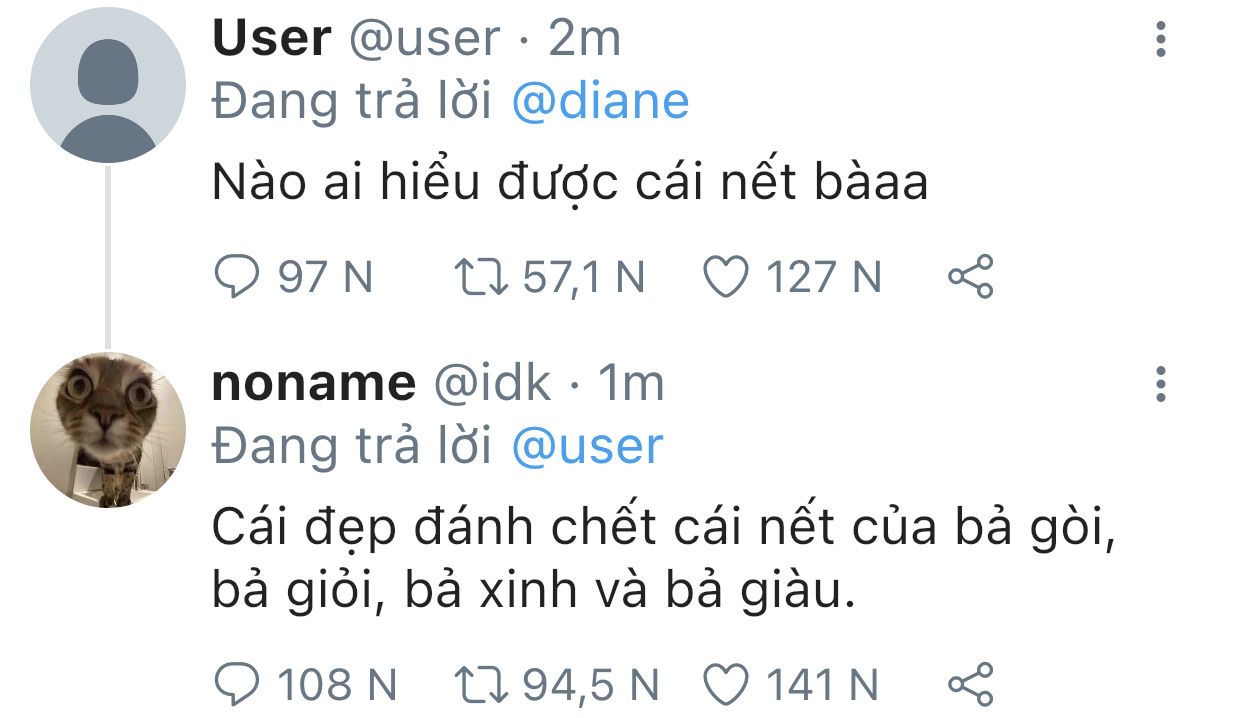The image size is (1242, 718).
Task: Open the @diane mention link
Action: tap(600, 101)
